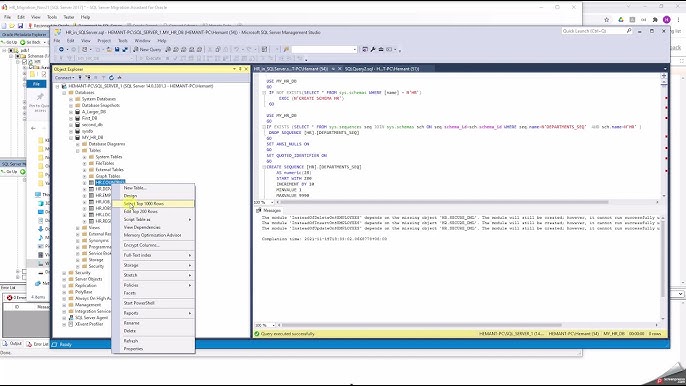Screen dimensions: 686x386
Task: Expand the A_Larger_DB database node
Action: point(71,112)
